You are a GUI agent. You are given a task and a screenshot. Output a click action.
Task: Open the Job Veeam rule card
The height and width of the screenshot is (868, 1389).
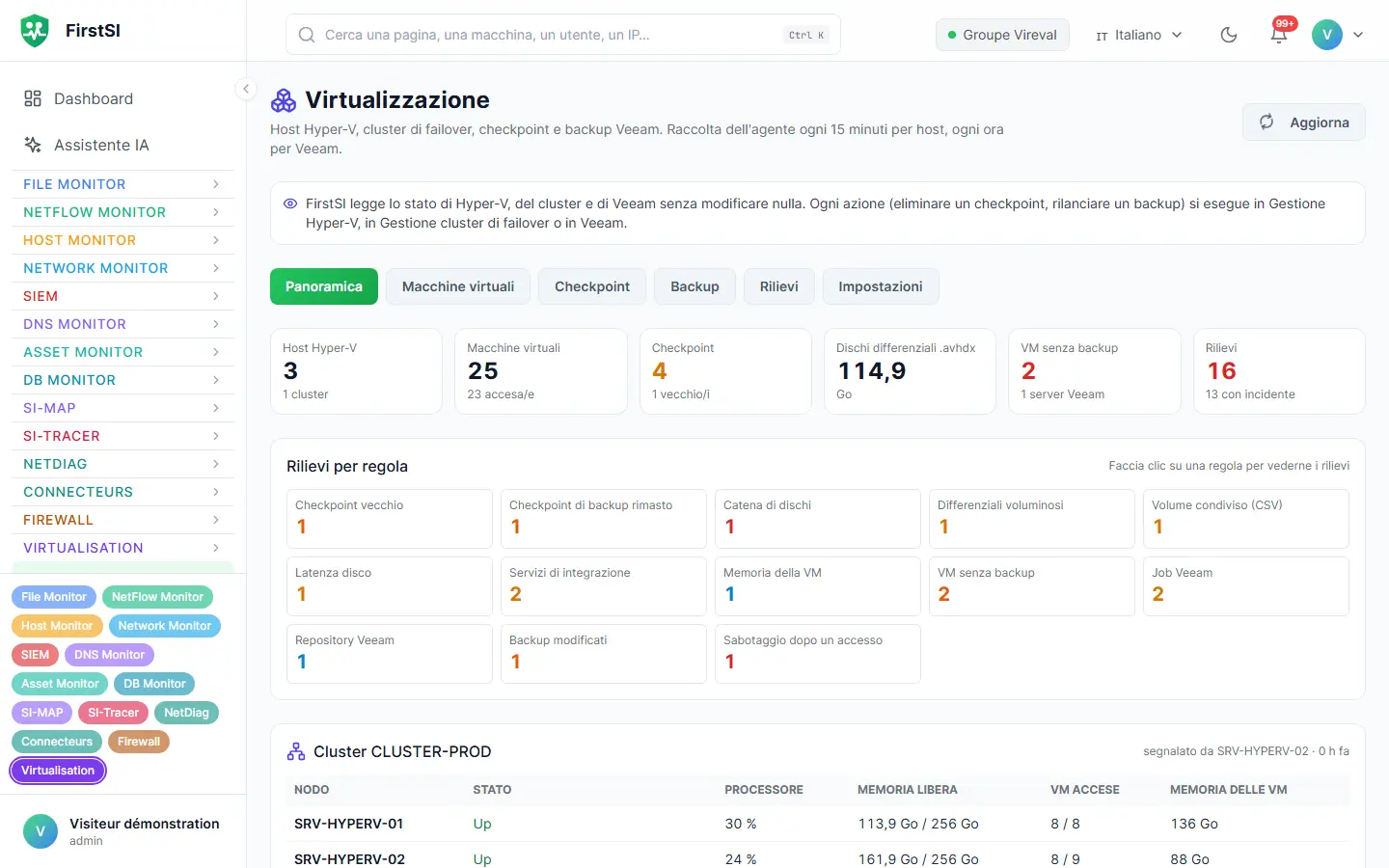coord(1246,586)
